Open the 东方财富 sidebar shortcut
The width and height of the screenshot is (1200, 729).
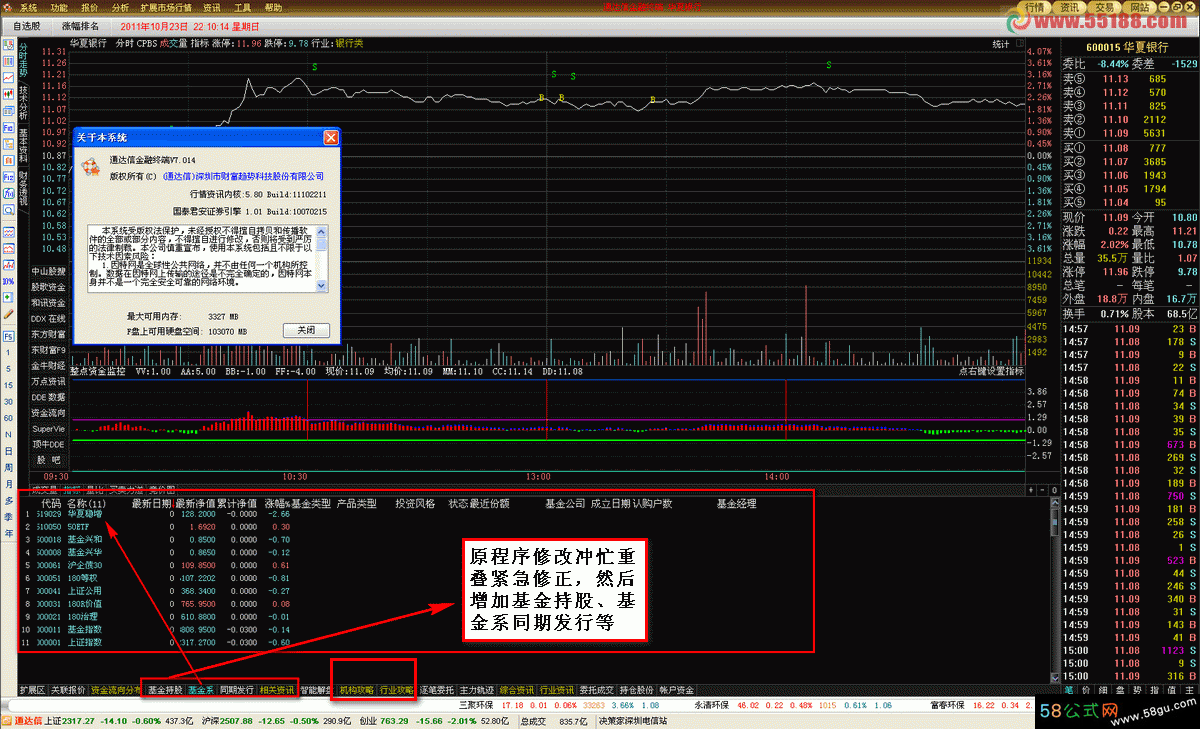(x=48, y=334)
